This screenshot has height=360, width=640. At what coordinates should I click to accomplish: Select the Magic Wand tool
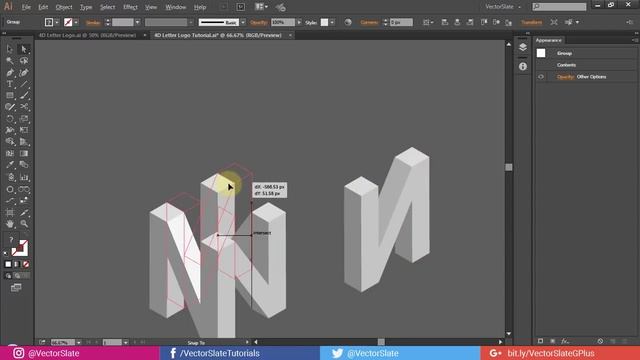[10, 61]
